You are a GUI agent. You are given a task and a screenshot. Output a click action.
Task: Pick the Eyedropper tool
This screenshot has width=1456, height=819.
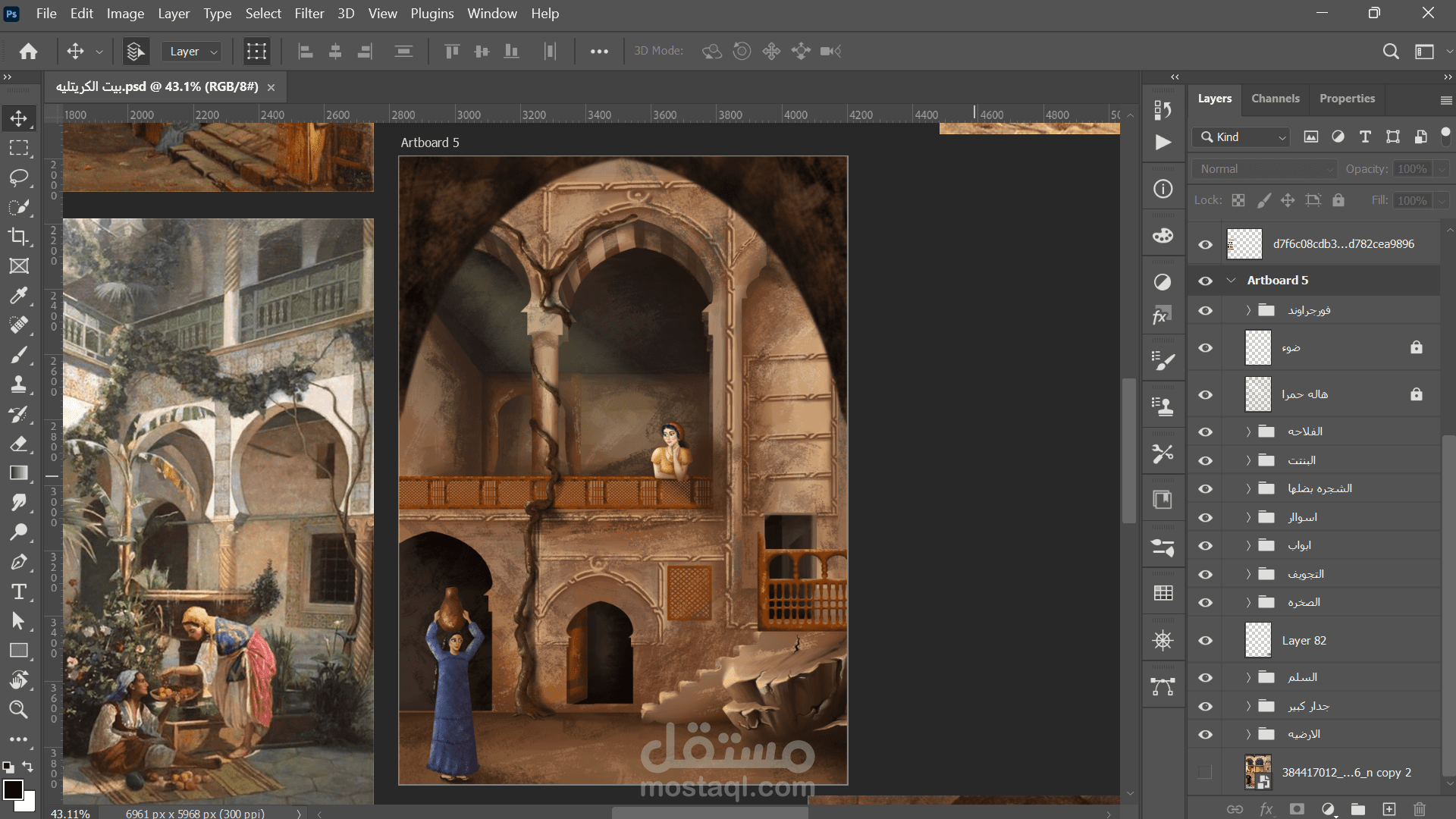pyautogui.click(x=19, y=296)
